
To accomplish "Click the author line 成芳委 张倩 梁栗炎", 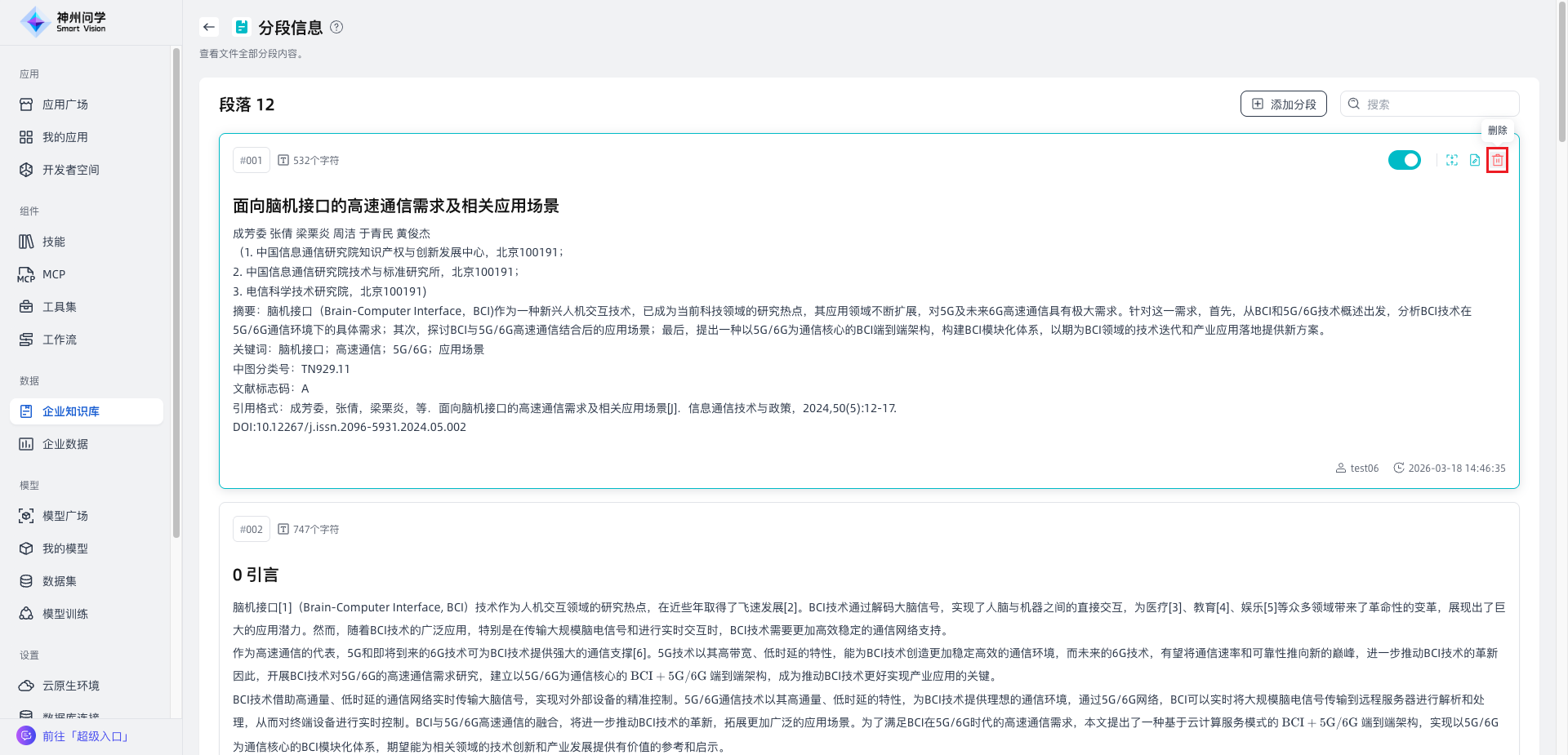I will click(x=332, y=233).
